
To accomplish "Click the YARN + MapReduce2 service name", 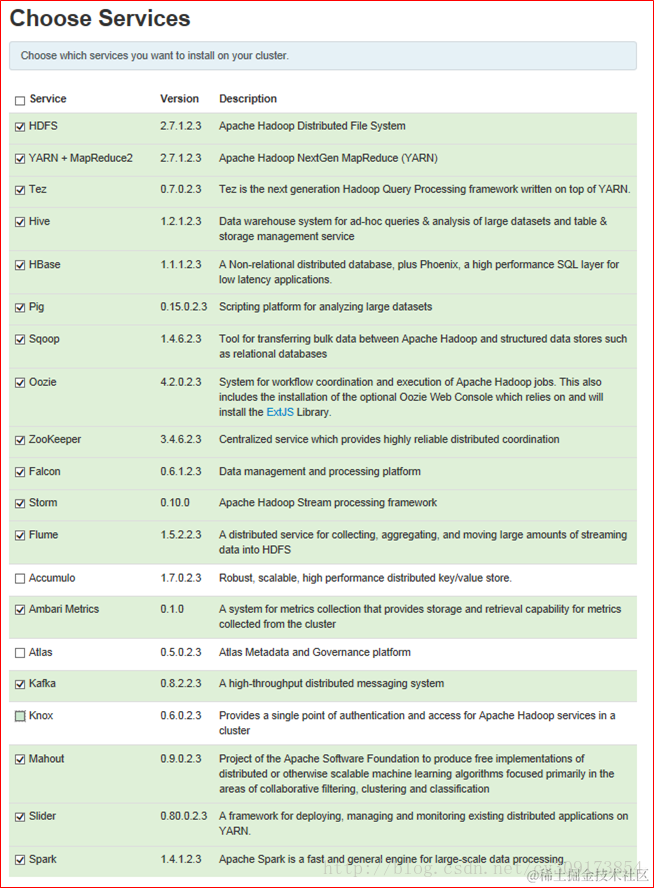I will pos(81,158).
